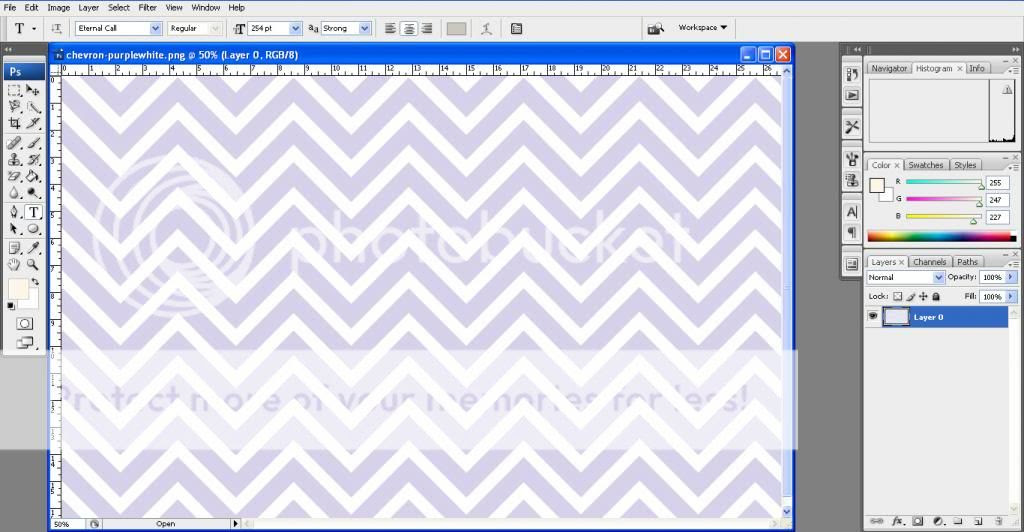
Task: Select the Eraser tool
Action: click(14, 177)
